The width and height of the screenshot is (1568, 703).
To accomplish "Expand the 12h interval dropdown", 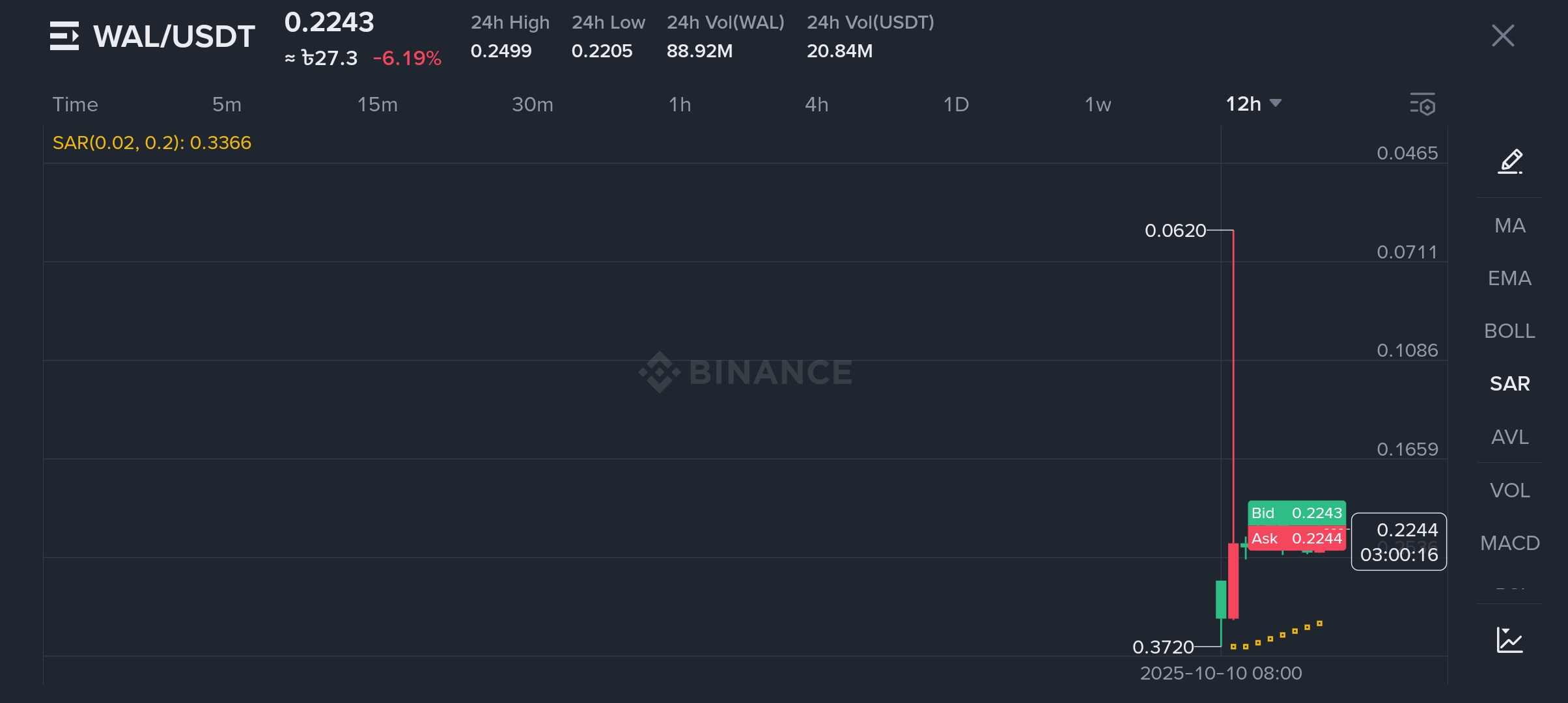I will [x=1253, y=104].
